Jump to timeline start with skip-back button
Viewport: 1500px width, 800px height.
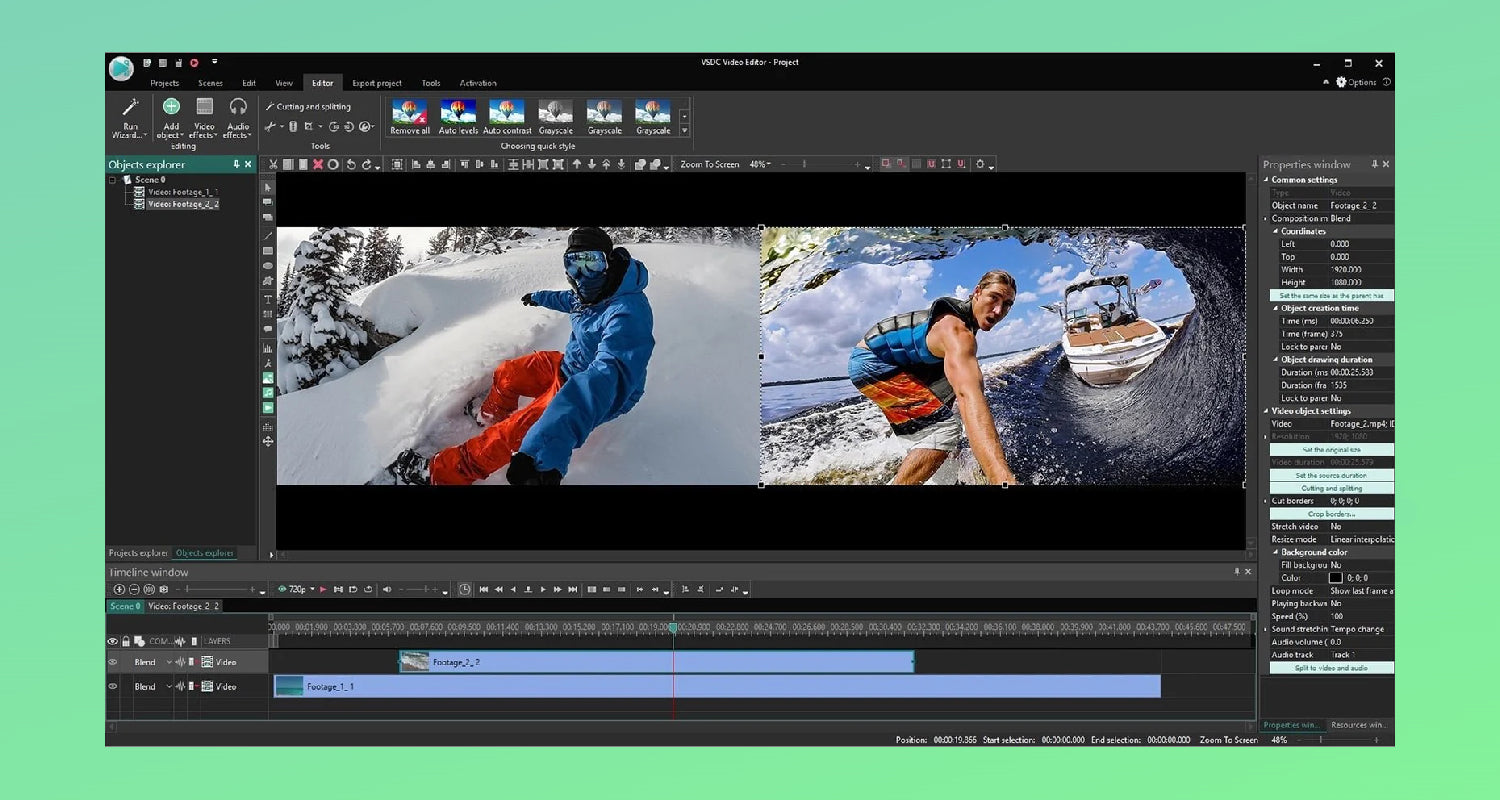(484, 590)
